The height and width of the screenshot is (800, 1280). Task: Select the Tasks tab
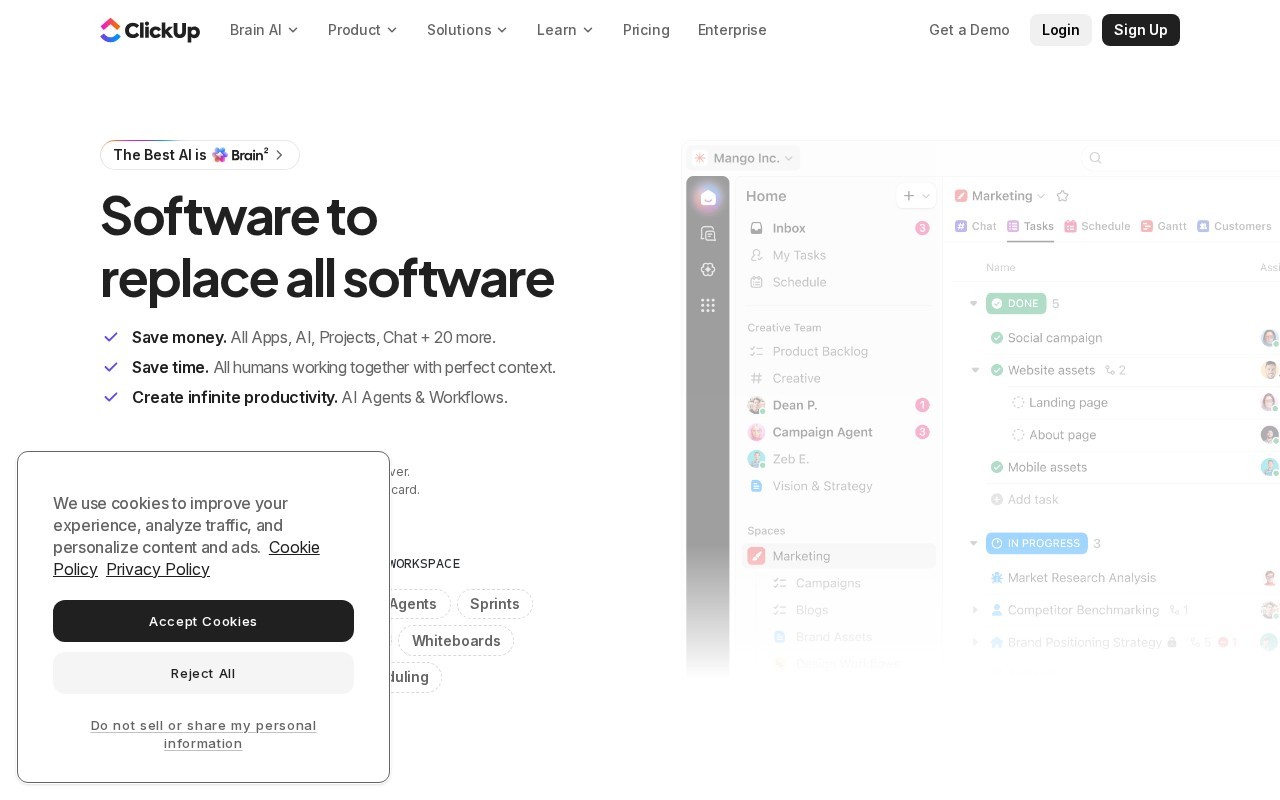(x=1030, y=226)
